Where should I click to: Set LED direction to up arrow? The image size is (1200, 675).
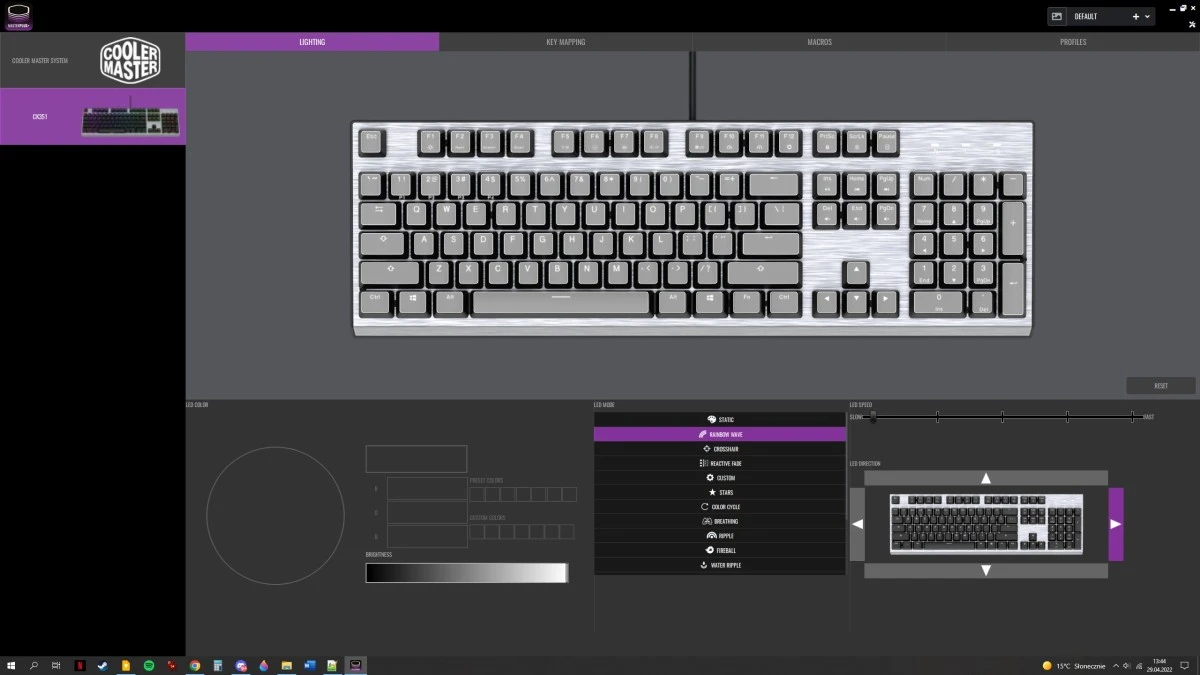[x=986, y=478]
